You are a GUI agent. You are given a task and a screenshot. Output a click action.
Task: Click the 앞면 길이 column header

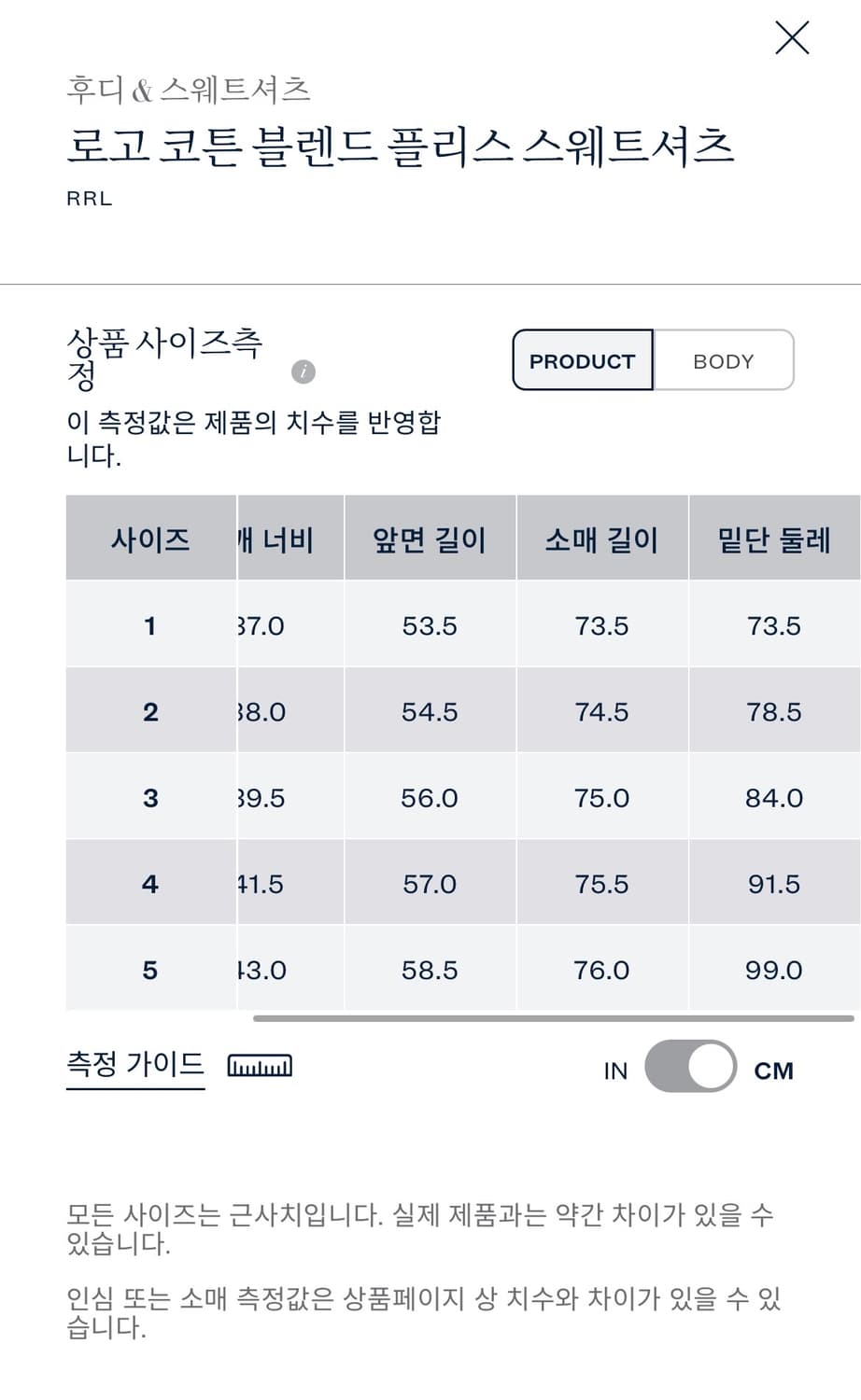(x=430, y=539)
